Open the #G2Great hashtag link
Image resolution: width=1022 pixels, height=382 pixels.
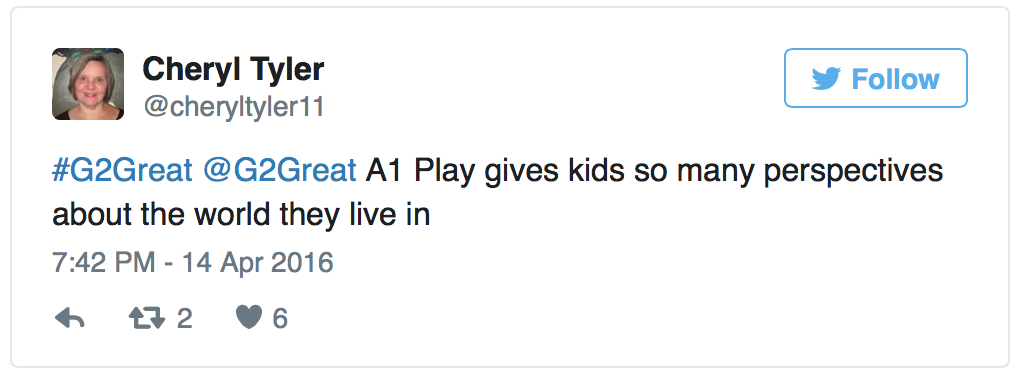[122, 171]
